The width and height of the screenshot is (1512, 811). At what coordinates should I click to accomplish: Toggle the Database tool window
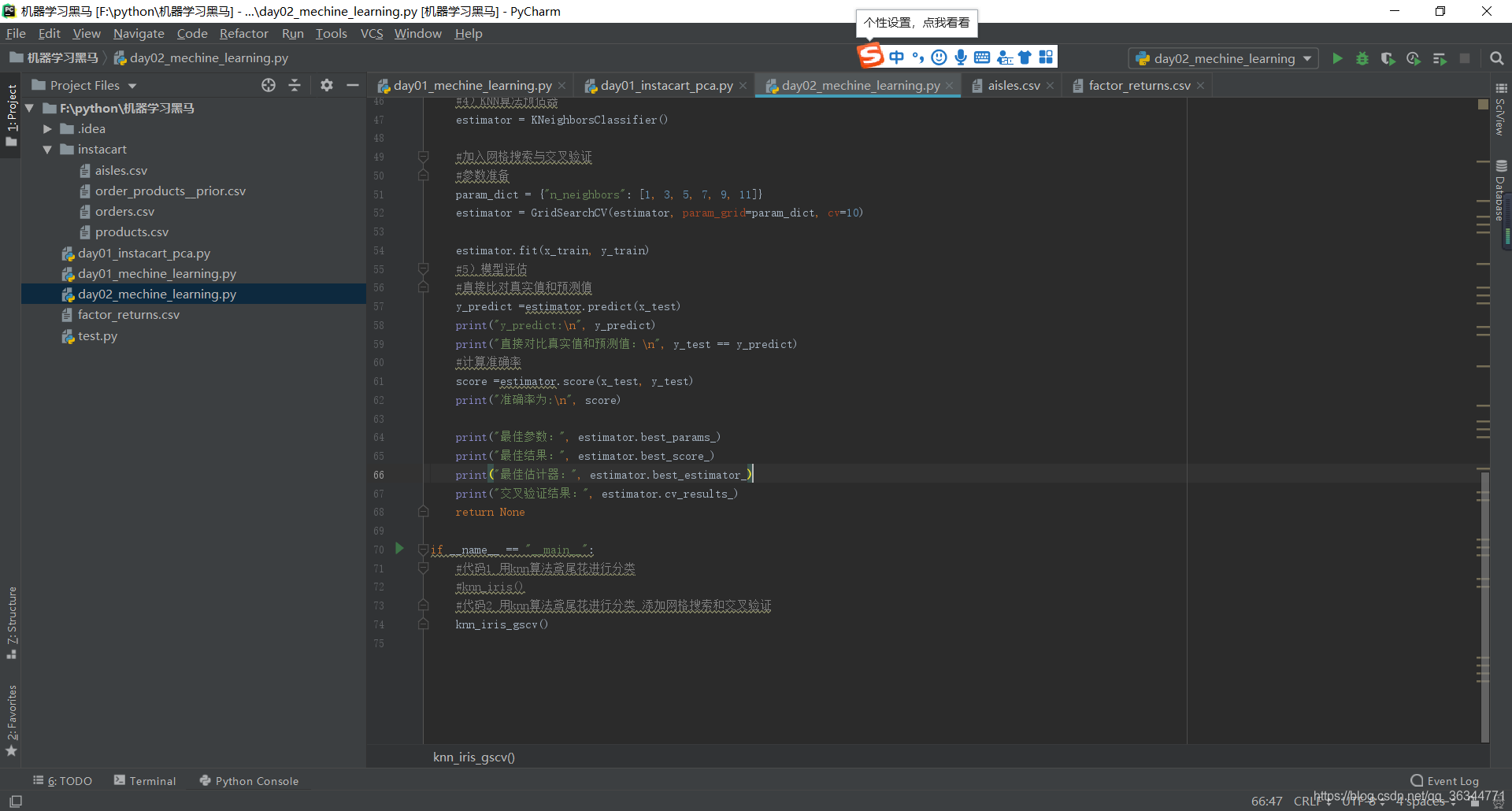[1501, 191]
